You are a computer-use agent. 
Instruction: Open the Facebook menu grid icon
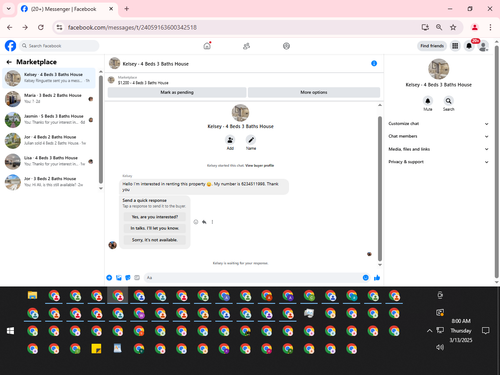tap(455, 46)
